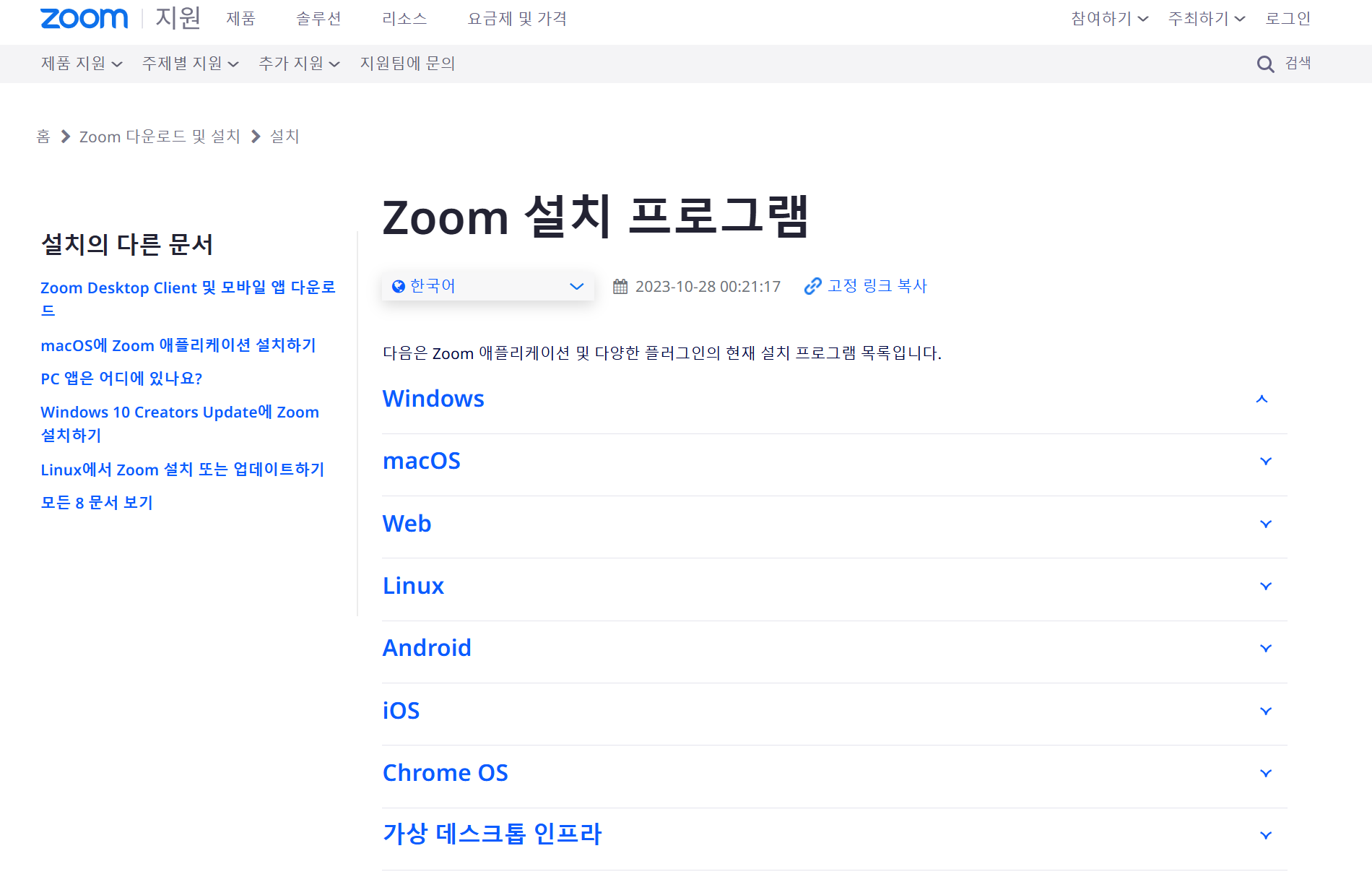Expand the Web section
Viewport: 1372px width, 890px height.
(1265, 524)
